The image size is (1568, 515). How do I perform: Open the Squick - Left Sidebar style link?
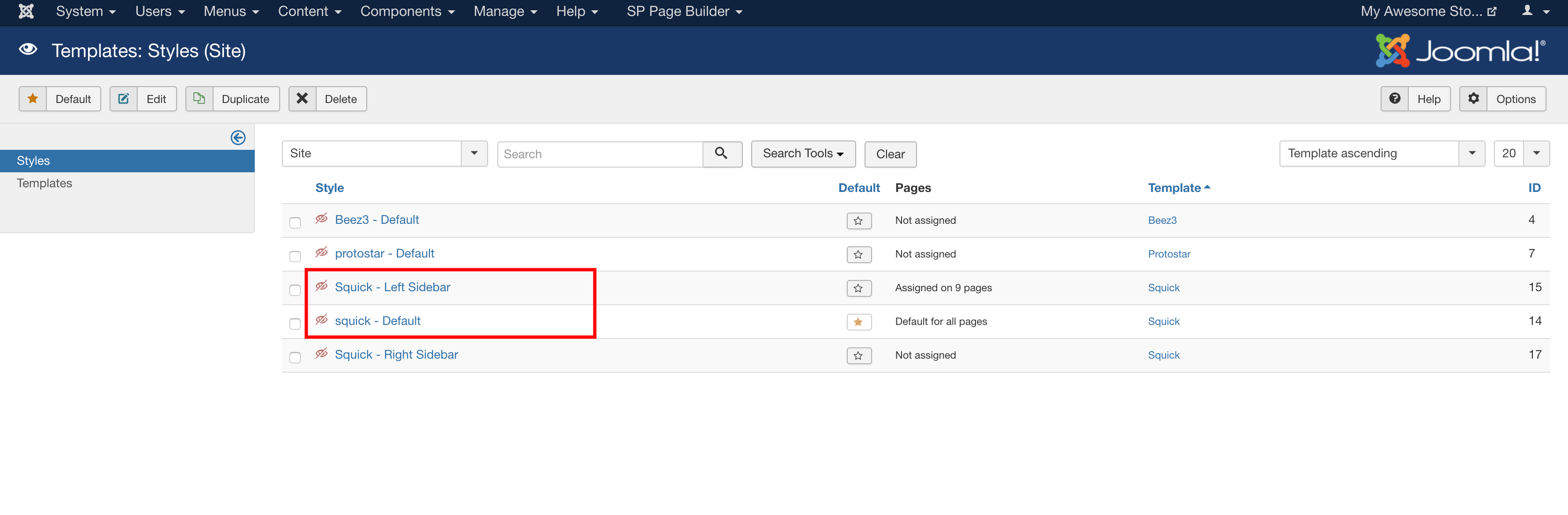pyautogui.click(x=392, y=287)
